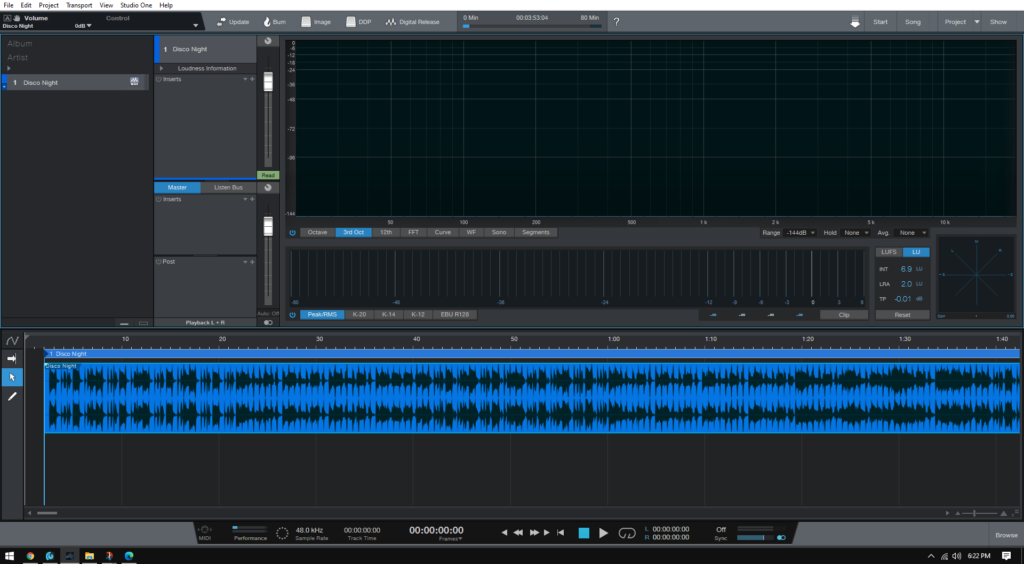Screen dimensions: 1024x564
Task: Open the Hold None dropdown
Action: click(x=856, y=232)
